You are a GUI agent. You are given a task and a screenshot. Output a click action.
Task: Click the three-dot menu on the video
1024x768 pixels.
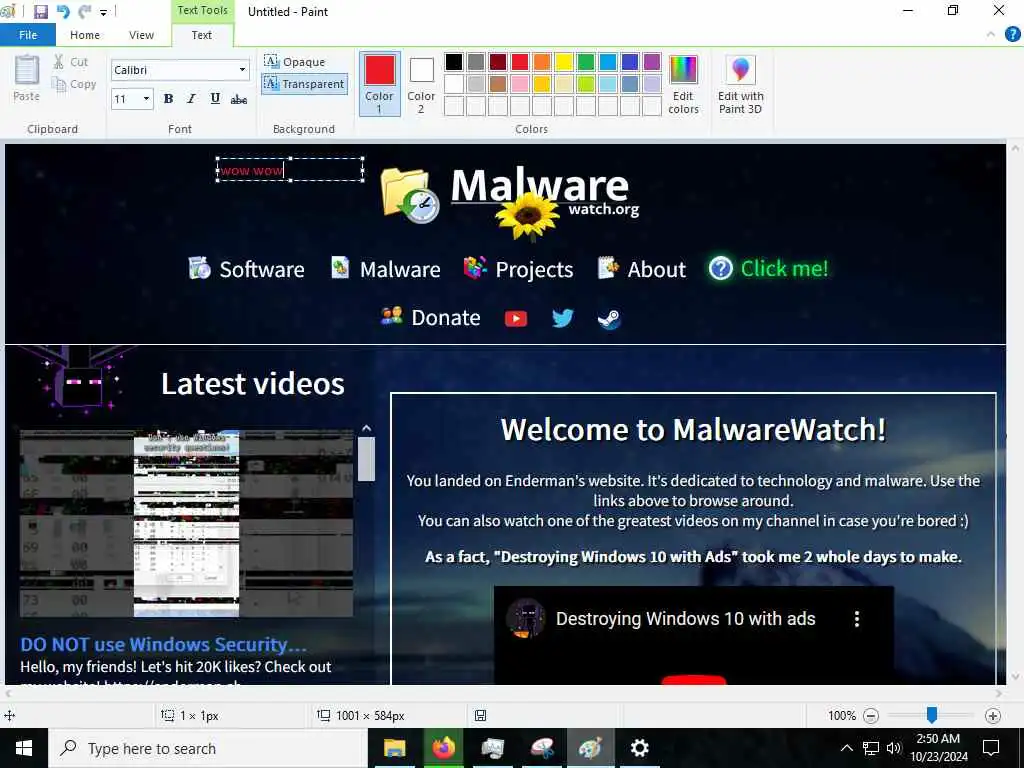pyautogui.click(x=857, y=619)
